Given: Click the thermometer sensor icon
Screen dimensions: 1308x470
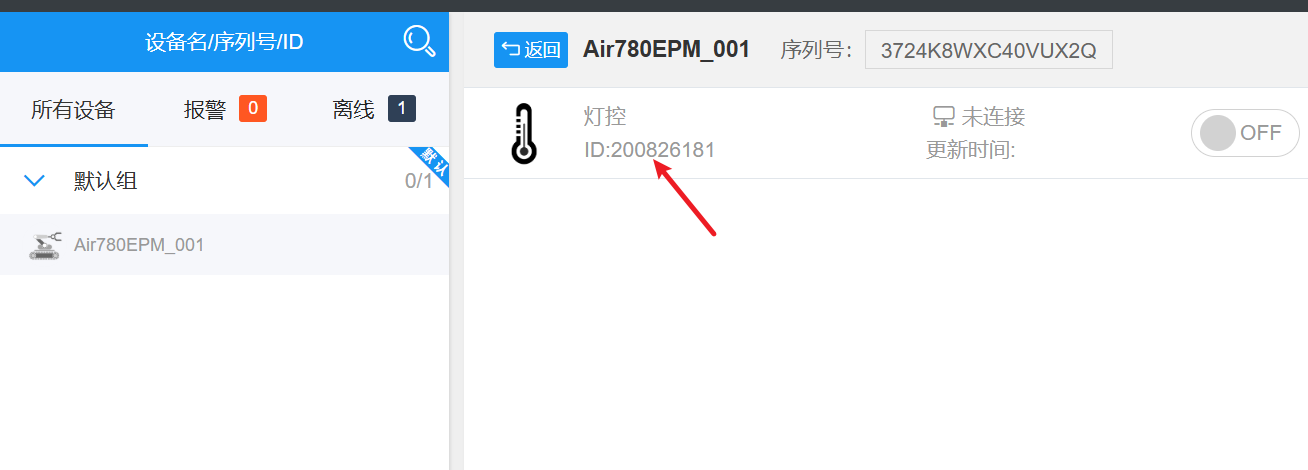Looking at the screenshot, I should (x=523, y=133).
